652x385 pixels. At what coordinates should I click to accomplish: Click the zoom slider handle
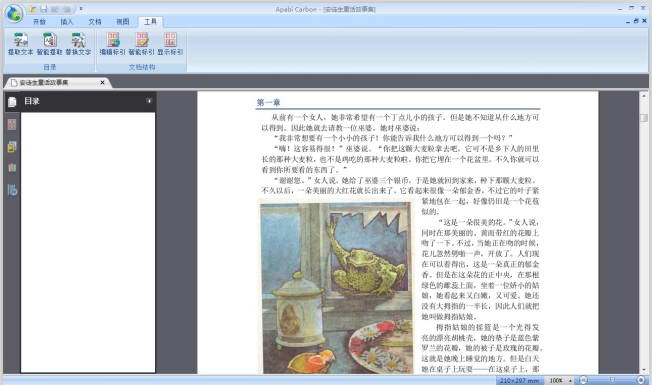[612, 380]
